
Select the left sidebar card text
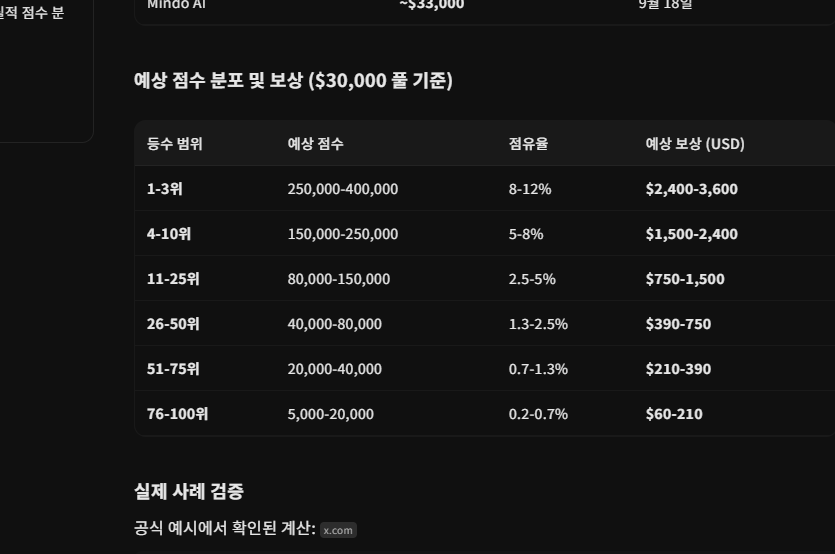pyautogui.click(x=32, y=12)
